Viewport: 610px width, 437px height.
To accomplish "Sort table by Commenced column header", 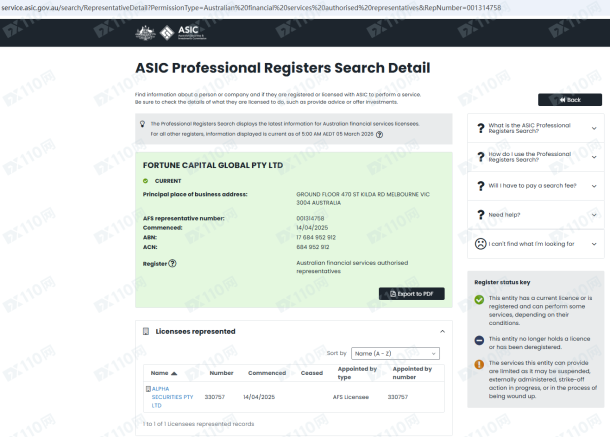I will click(x=267, y=373).
